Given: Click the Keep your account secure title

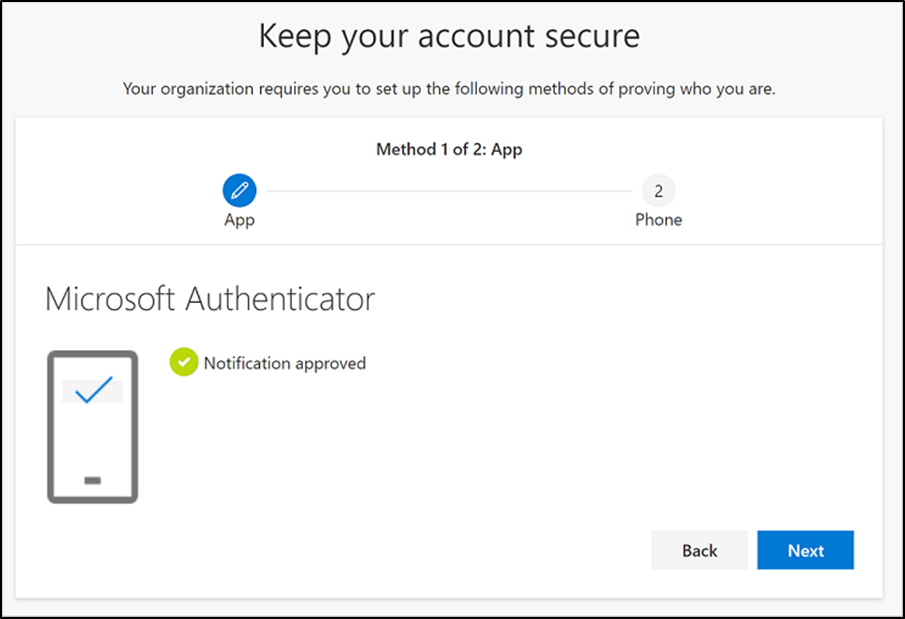Looking at the screenshot, I should [x=449, y=36].
